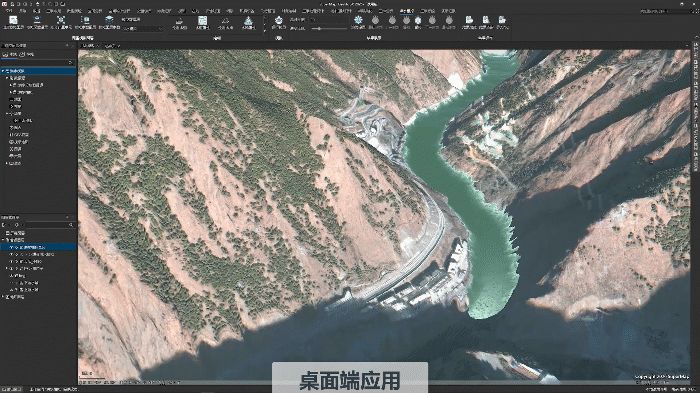This screenshot has height=393, width=700.
Task: Select the blue stacked-layers icon in the ribbon
Action: coord(109,20)
